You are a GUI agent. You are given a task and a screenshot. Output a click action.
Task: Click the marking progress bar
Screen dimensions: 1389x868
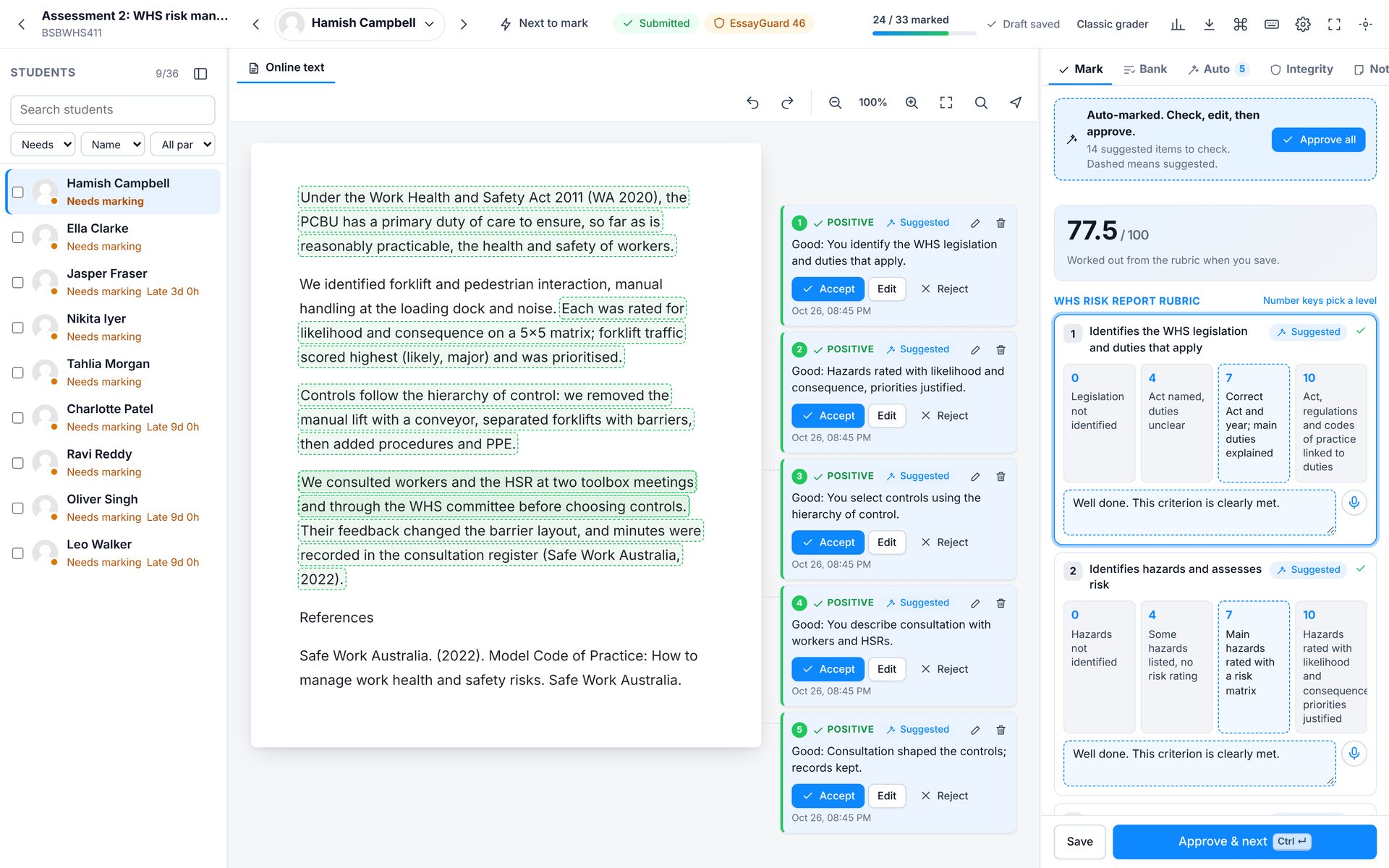[x=923, y=33]
